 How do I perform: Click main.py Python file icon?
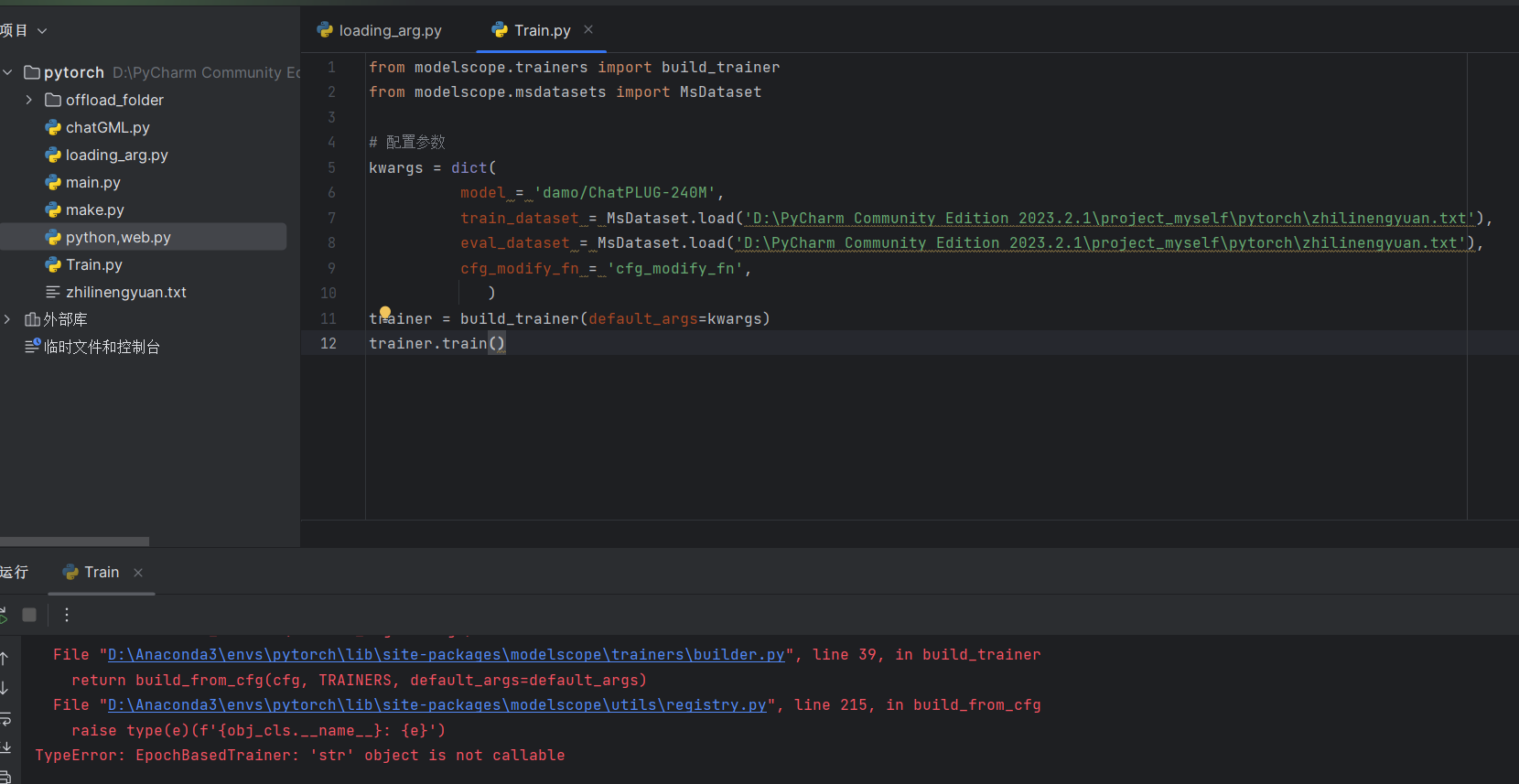tap(53, 182)
